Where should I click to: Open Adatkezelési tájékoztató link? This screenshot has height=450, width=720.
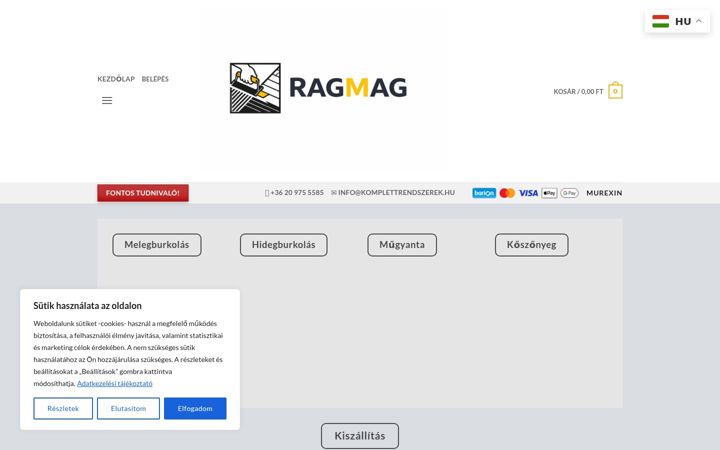tap(115, 383)
